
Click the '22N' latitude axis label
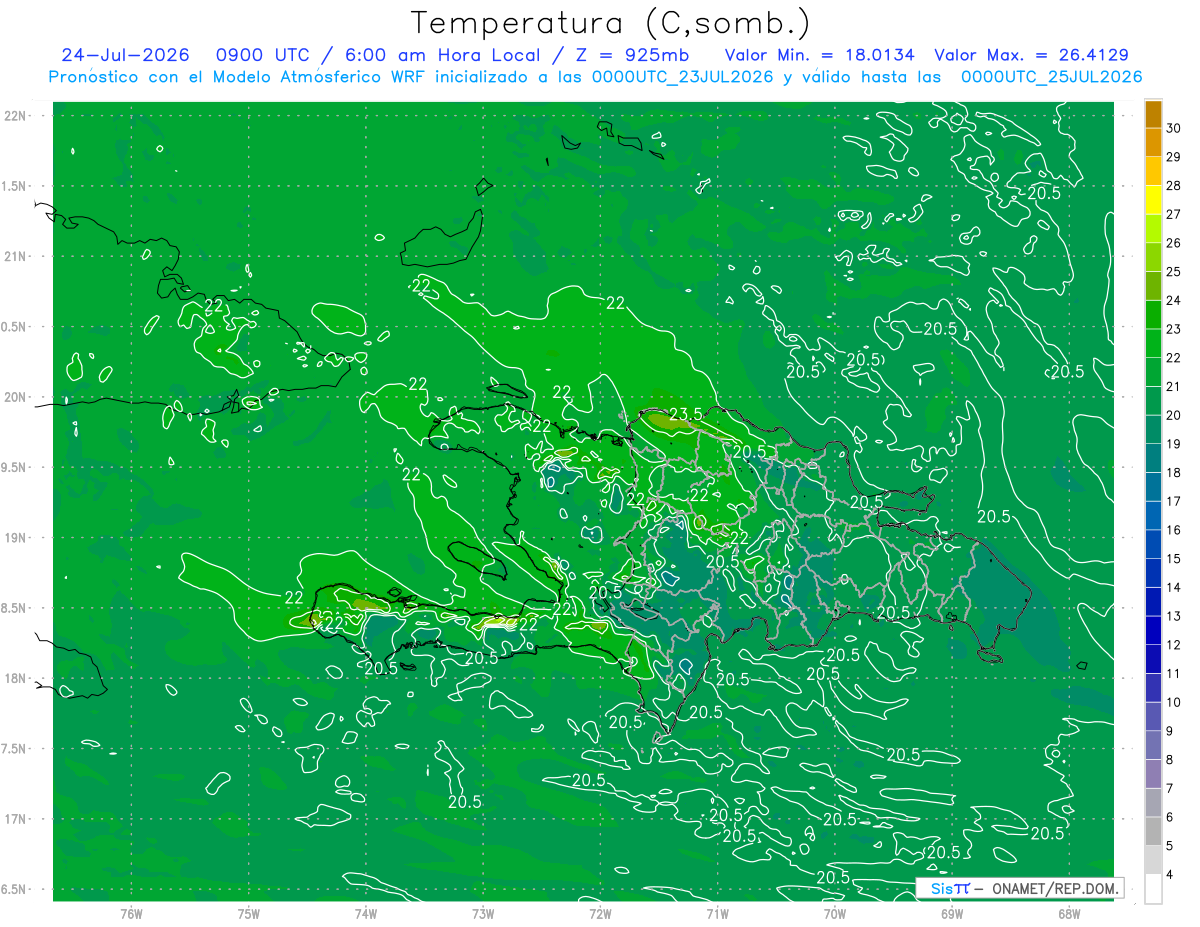17,116
